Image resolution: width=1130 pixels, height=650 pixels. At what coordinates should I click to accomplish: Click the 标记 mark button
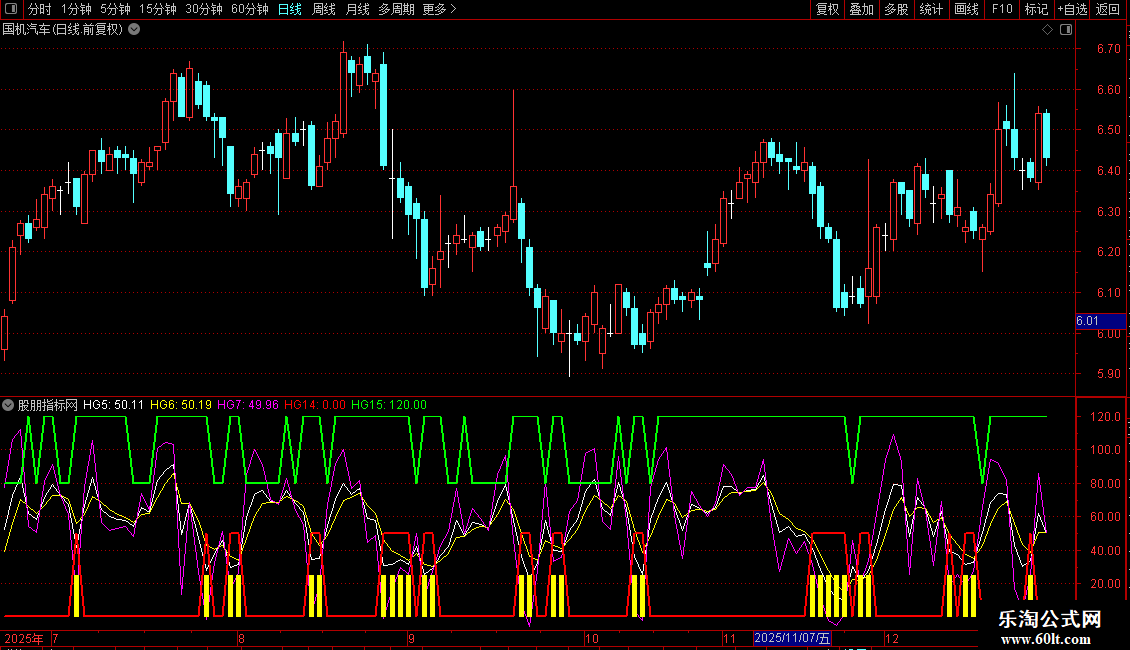(1036, 9)
